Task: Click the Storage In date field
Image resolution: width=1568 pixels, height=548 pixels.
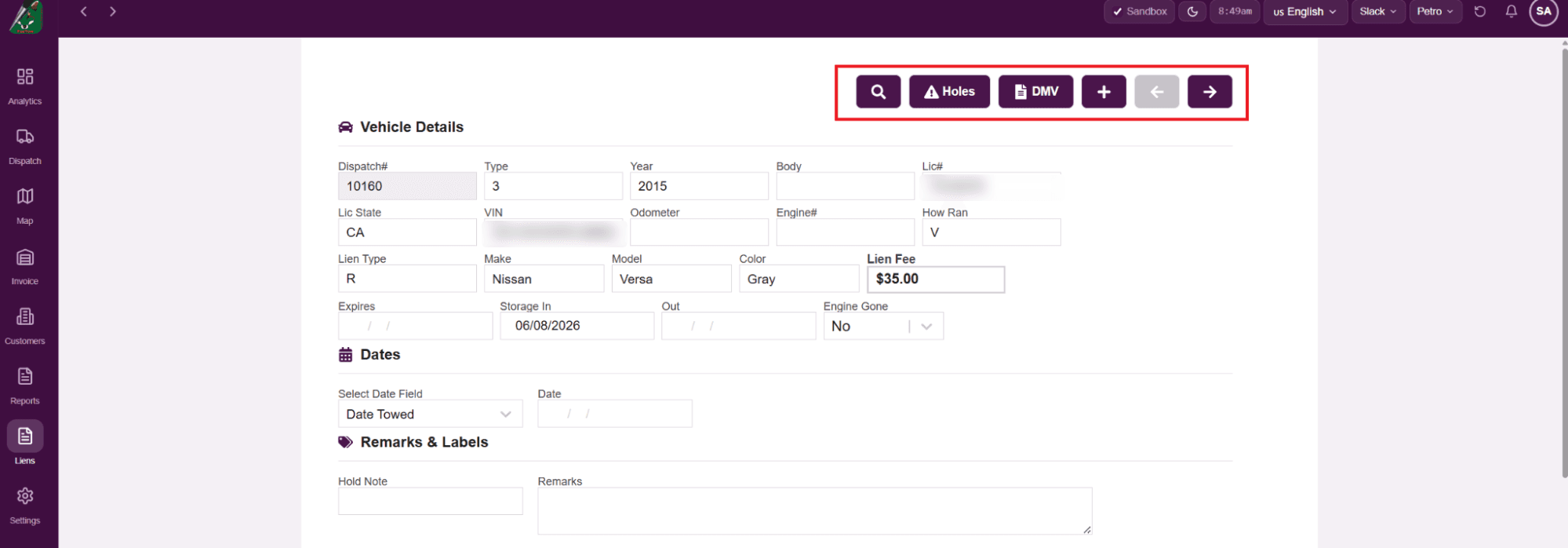Action: [577, 326]
